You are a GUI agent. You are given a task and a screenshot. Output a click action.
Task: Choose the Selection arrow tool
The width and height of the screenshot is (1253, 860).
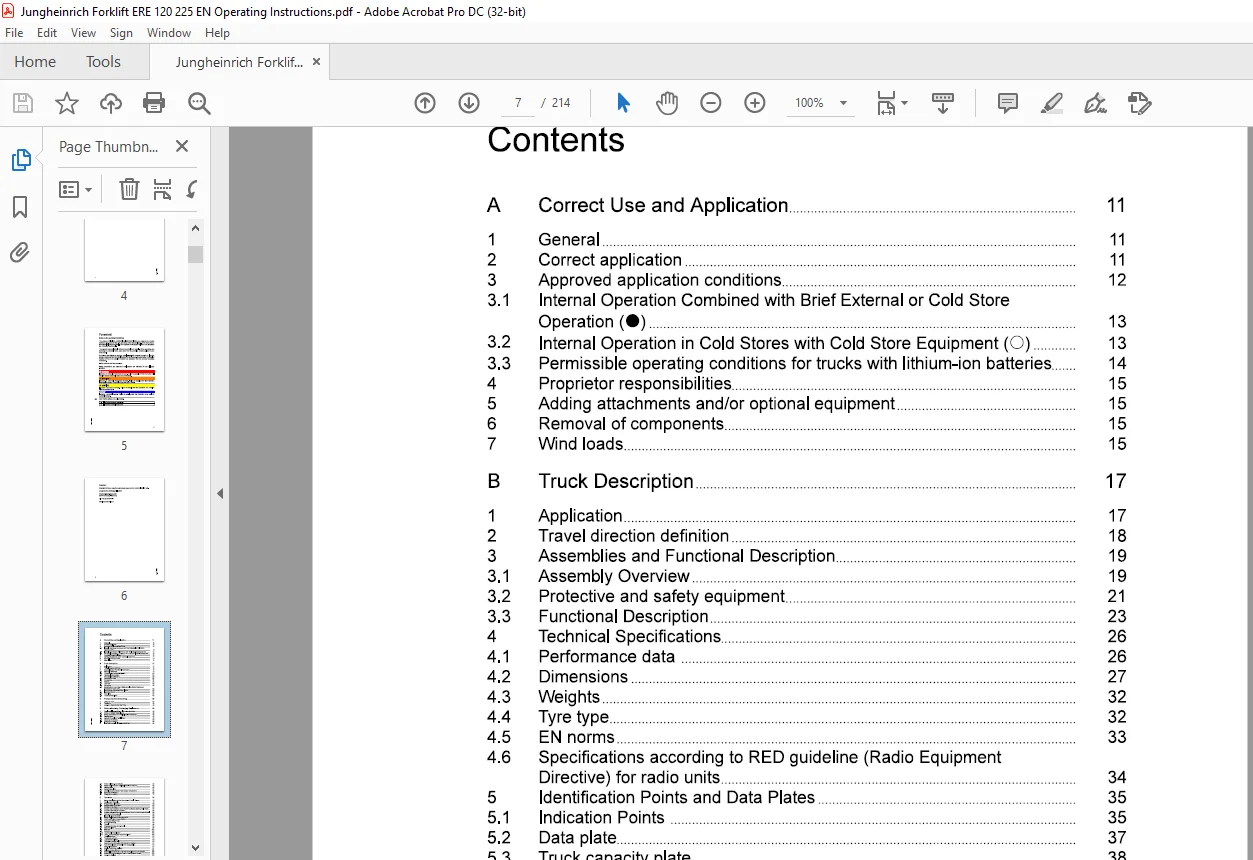pyautogui.click(x=624, y=103)
